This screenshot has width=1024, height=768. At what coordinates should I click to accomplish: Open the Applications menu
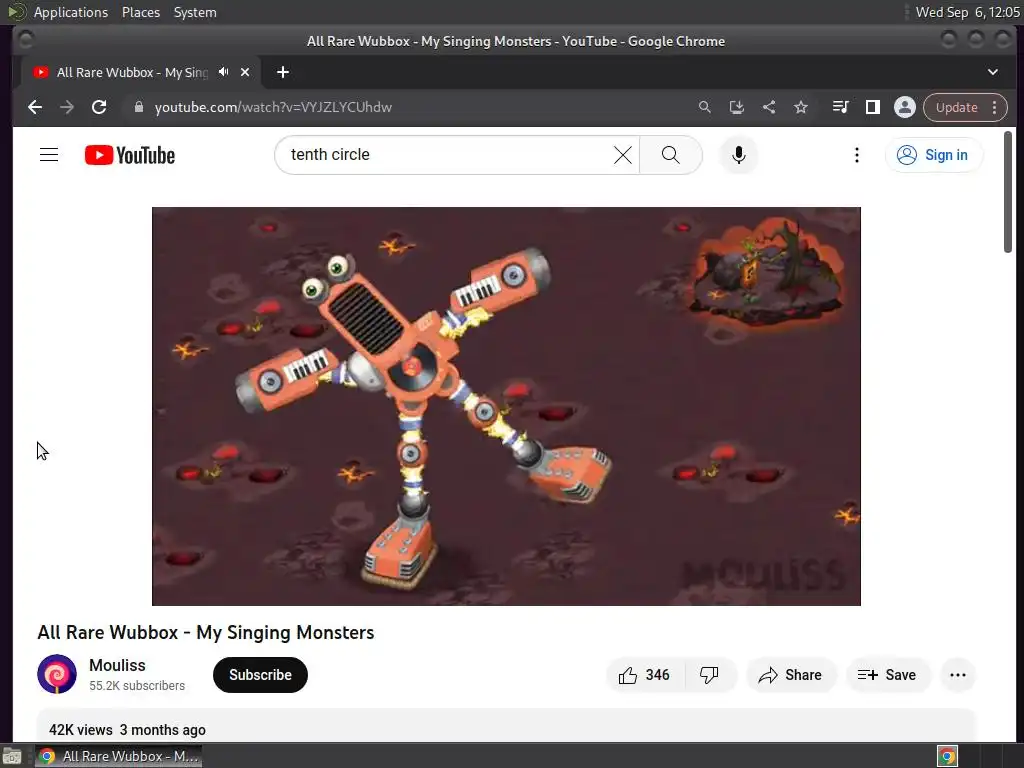[71, 12]
